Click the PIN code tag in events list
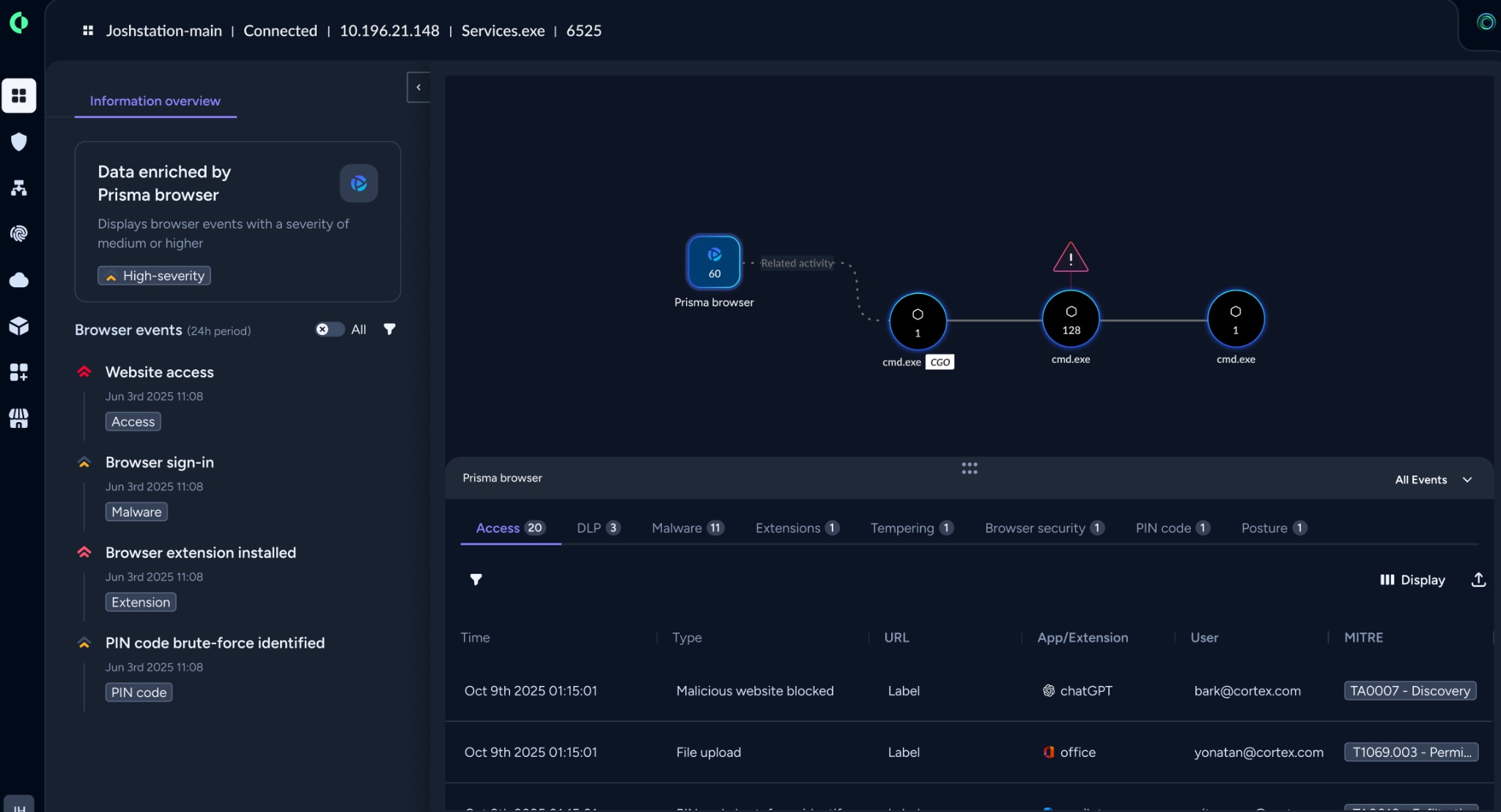This screenshot has height=812, width=1501. tap(139, 692)
